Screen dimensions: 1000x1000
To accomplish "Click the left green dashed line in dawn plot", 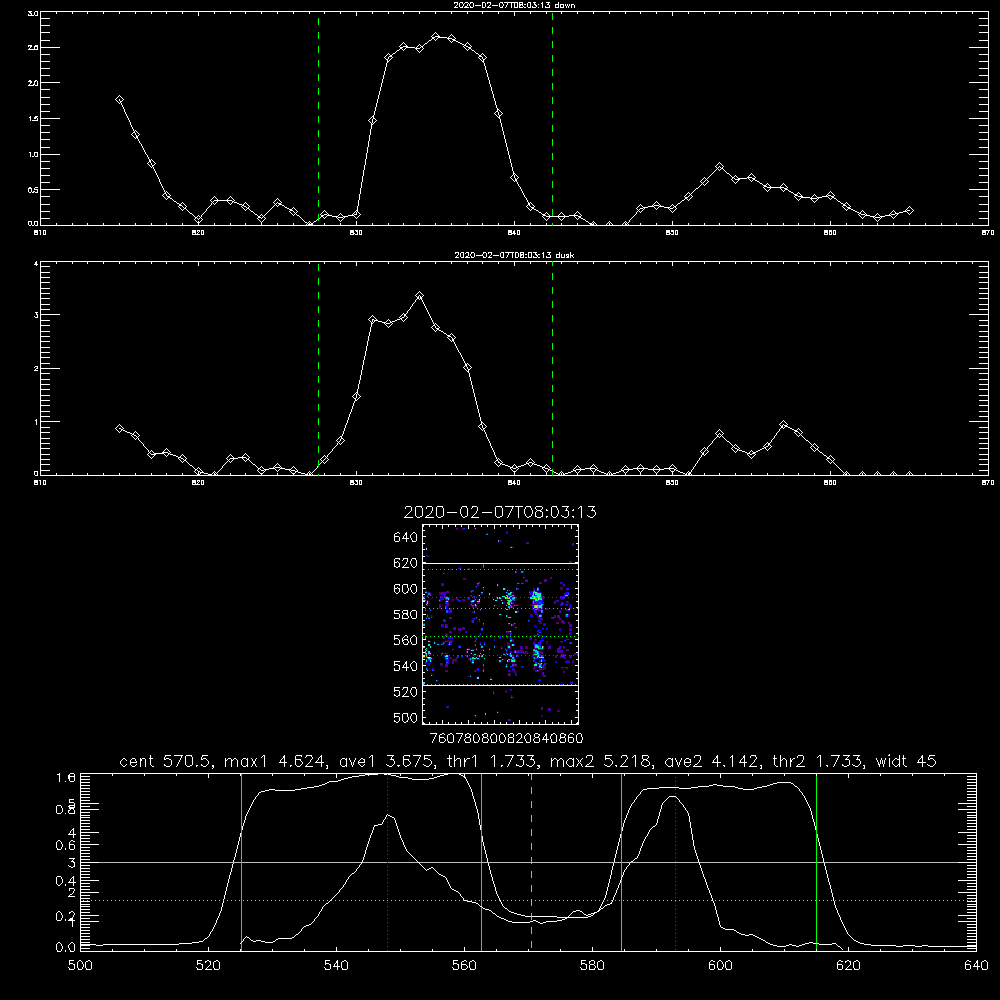I will point(319,119).
